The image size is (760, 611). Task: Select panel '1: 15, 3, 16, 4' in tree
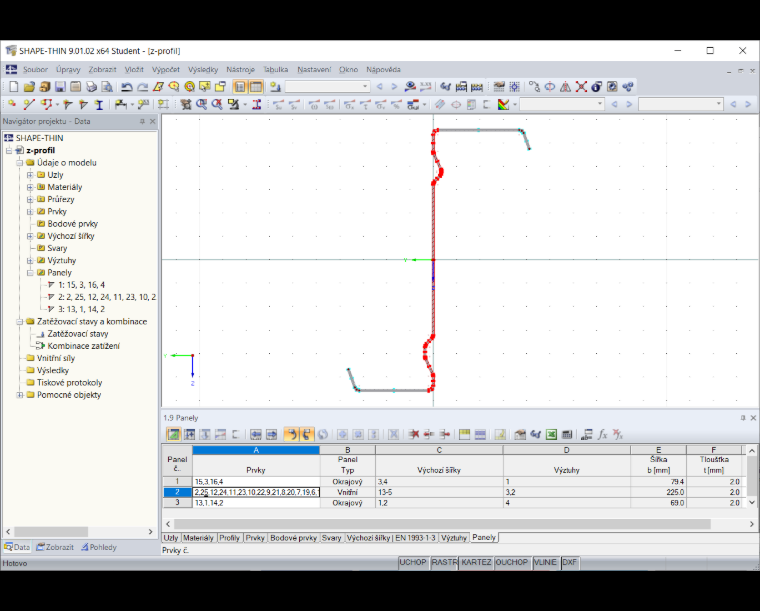(81, 285)
